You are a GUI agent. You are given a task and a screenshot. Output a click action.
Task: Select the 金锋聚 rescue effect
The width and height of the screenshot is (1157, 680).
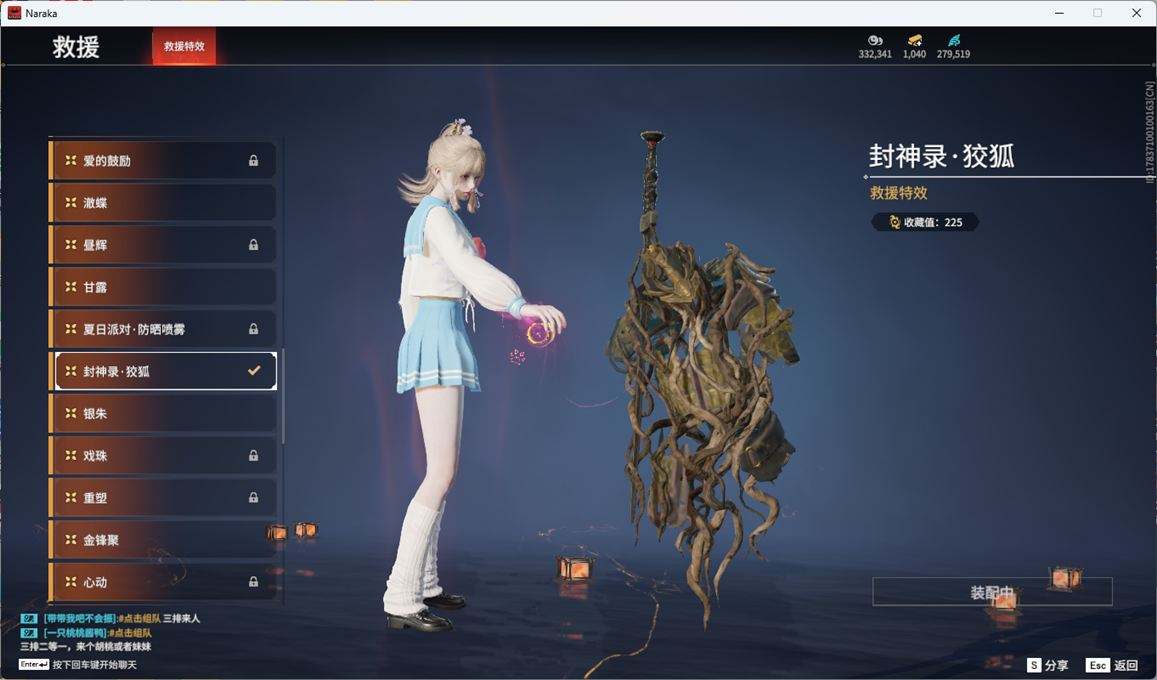click(x=163, y=540)
